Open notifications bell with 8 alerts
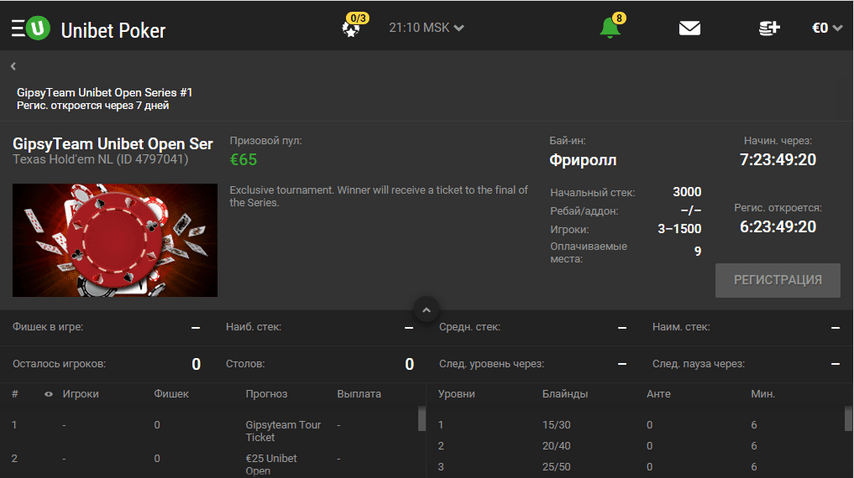The height and width of the screenshot is (478, 854). coord(612,26)
